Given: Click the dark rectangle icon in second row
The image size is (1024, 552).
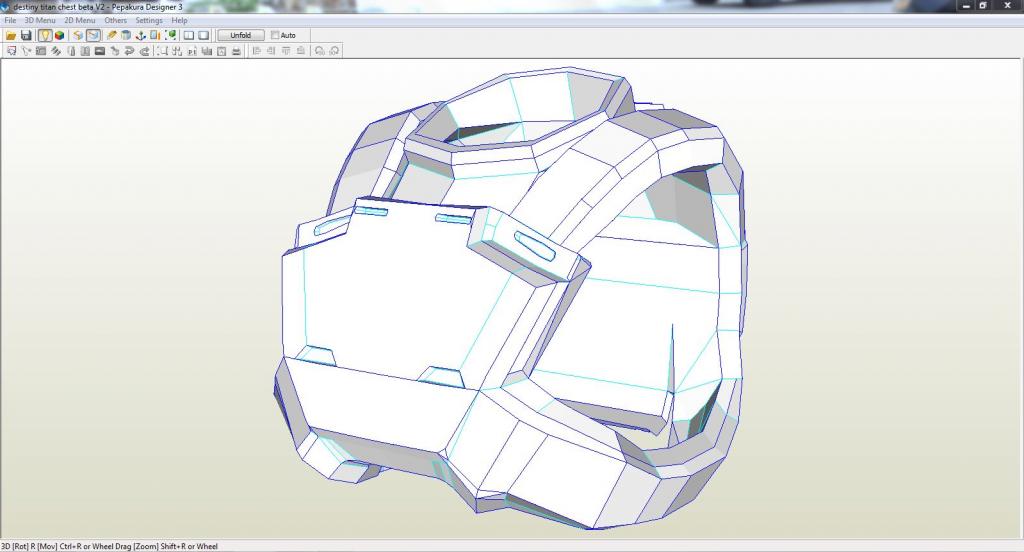Looking at the screenshot, I should point(100,51).
